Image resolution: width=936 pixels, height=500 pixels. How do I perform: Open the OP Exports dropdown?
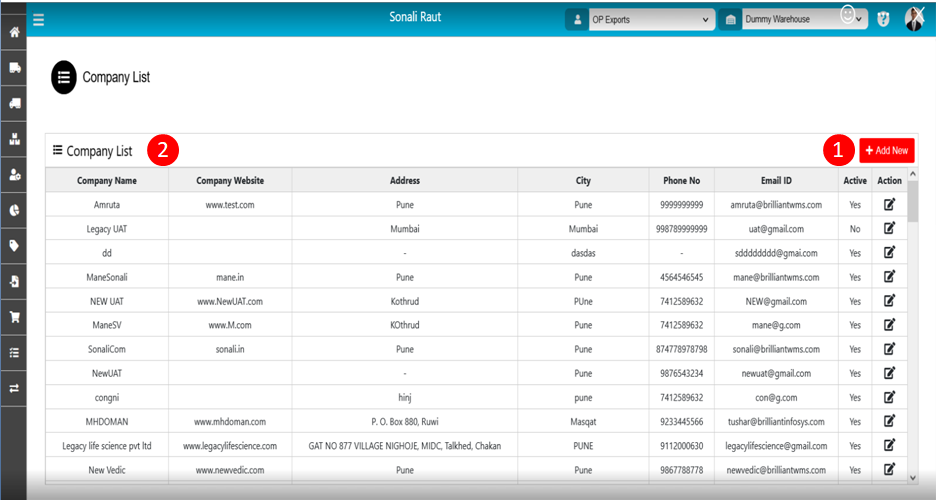point(650,20)
